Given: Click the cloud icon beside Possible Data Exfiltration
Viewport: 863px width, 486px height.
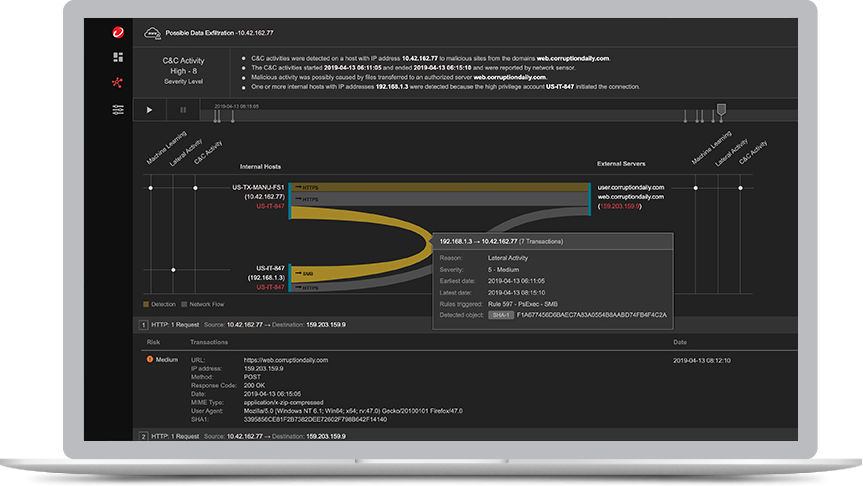Looking at the screenshot, I should [x=153, y=33].
